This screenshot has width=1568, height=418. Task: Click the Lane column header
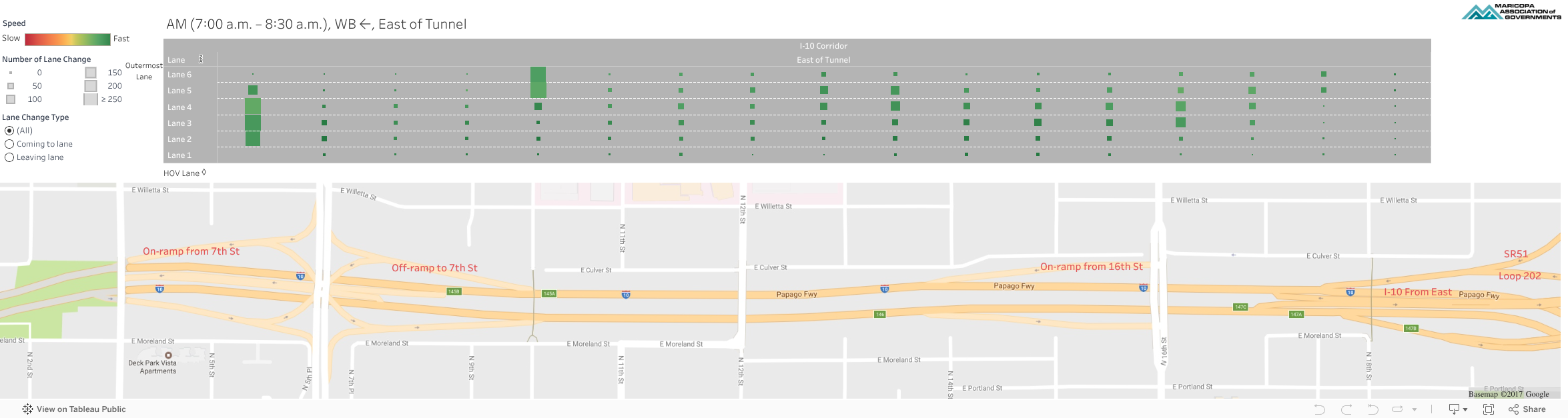pyautogui.click(x=176, y=60)
